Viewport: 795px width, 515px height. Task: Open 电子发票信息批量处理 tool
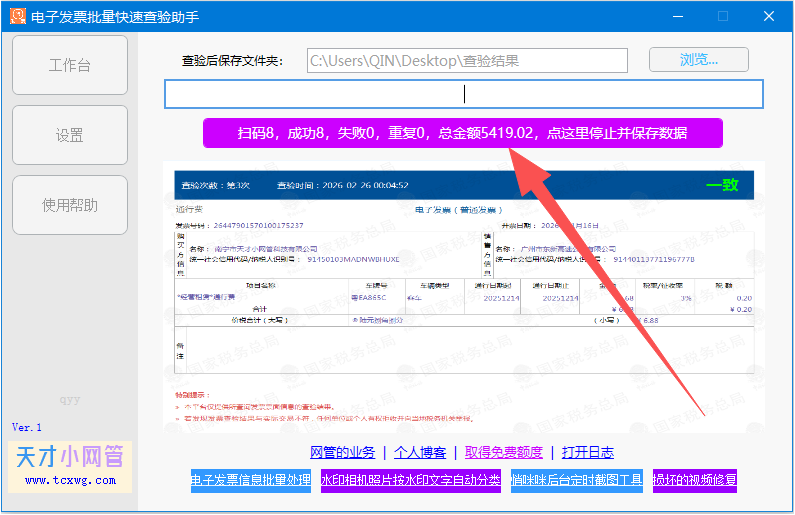[x=251, y=480]
